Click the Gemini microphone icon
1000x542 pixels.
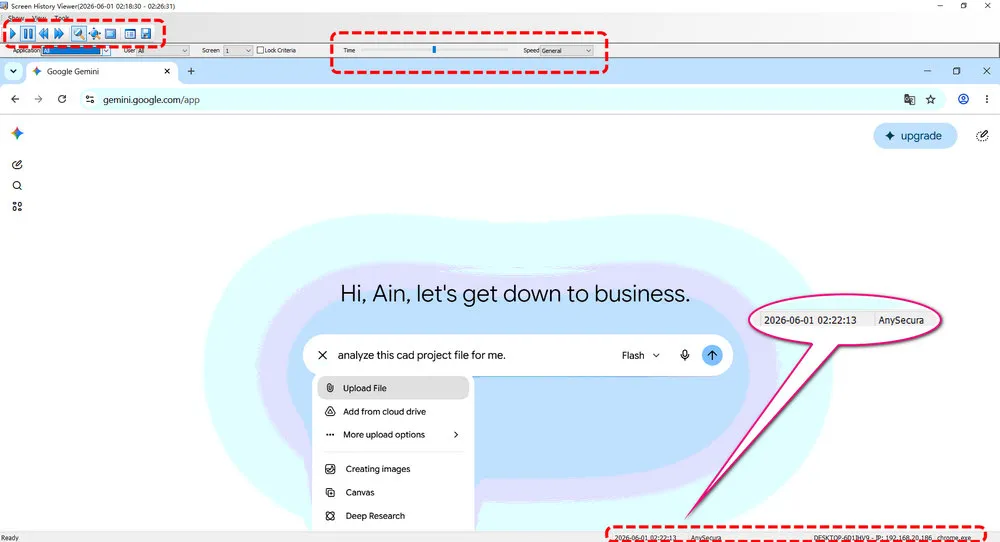[684, 355]
